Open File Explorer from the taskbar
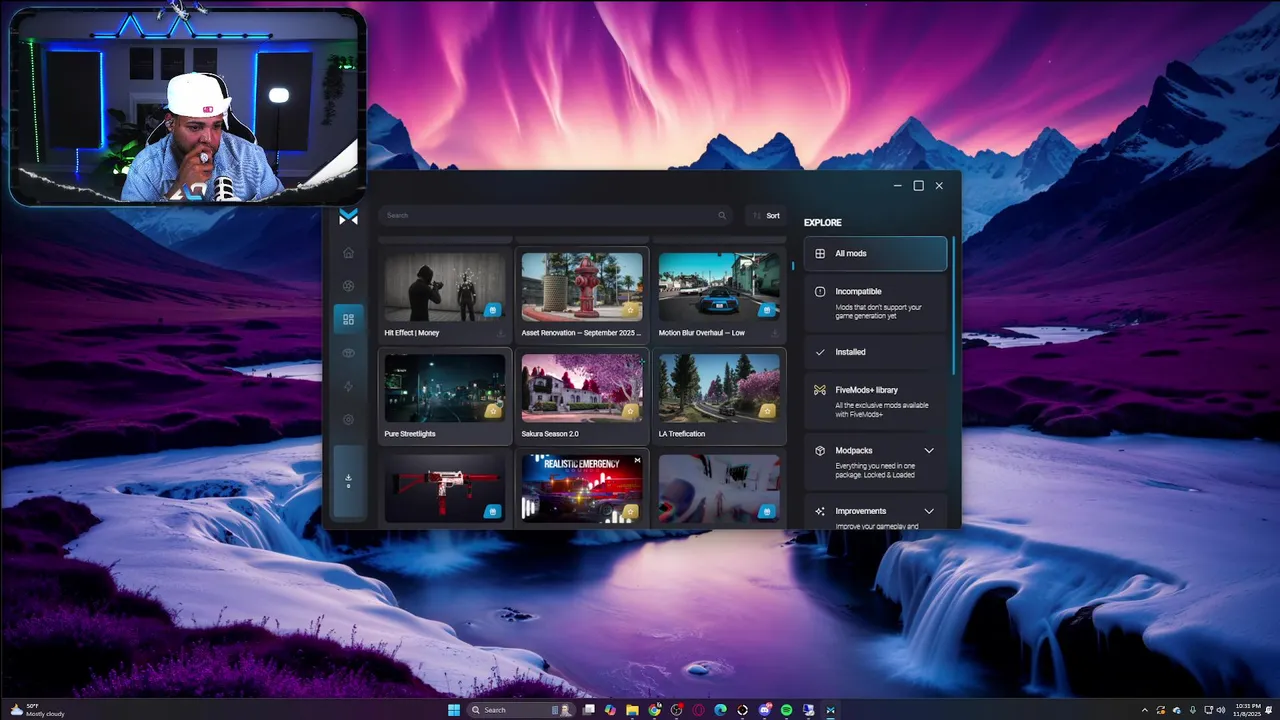 click(x=632, y=710)
